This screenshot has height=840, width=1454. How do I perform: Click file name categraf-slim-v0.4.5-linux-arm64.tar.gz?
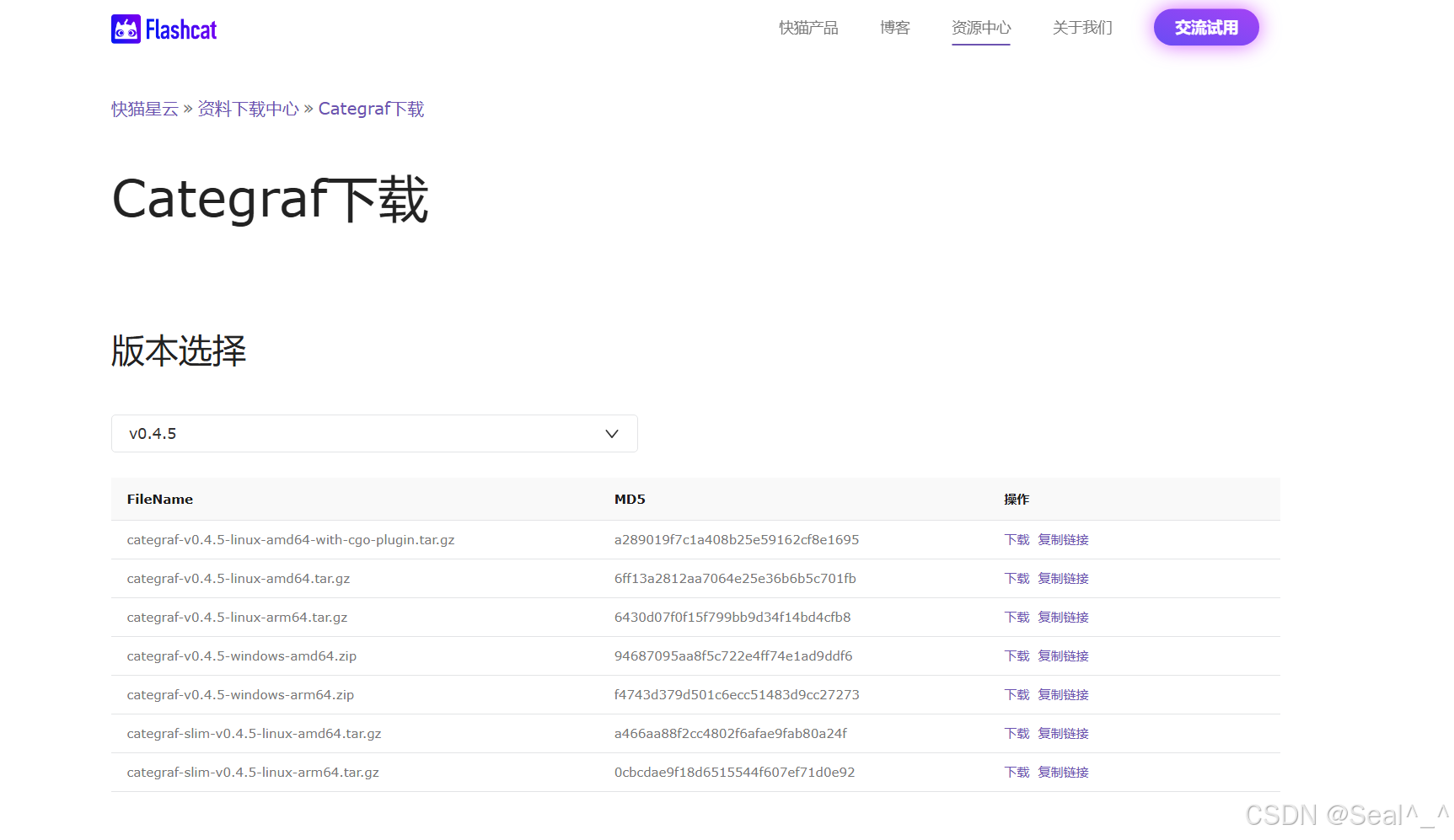coord(253,772)
